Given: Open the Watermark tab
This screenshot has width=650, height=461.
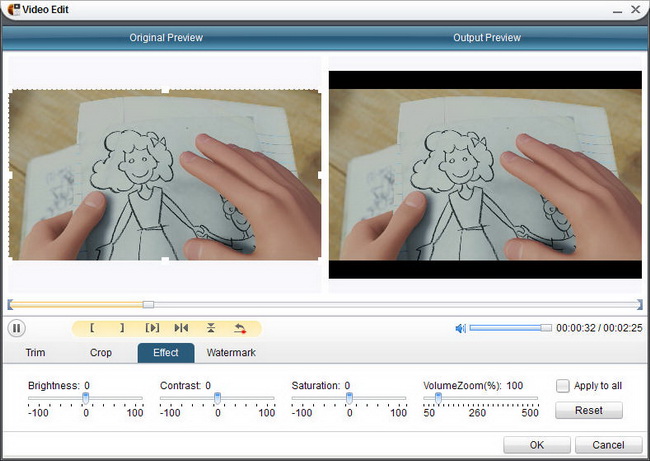Looking at the screenshot, I should click(x=231, y=353).
